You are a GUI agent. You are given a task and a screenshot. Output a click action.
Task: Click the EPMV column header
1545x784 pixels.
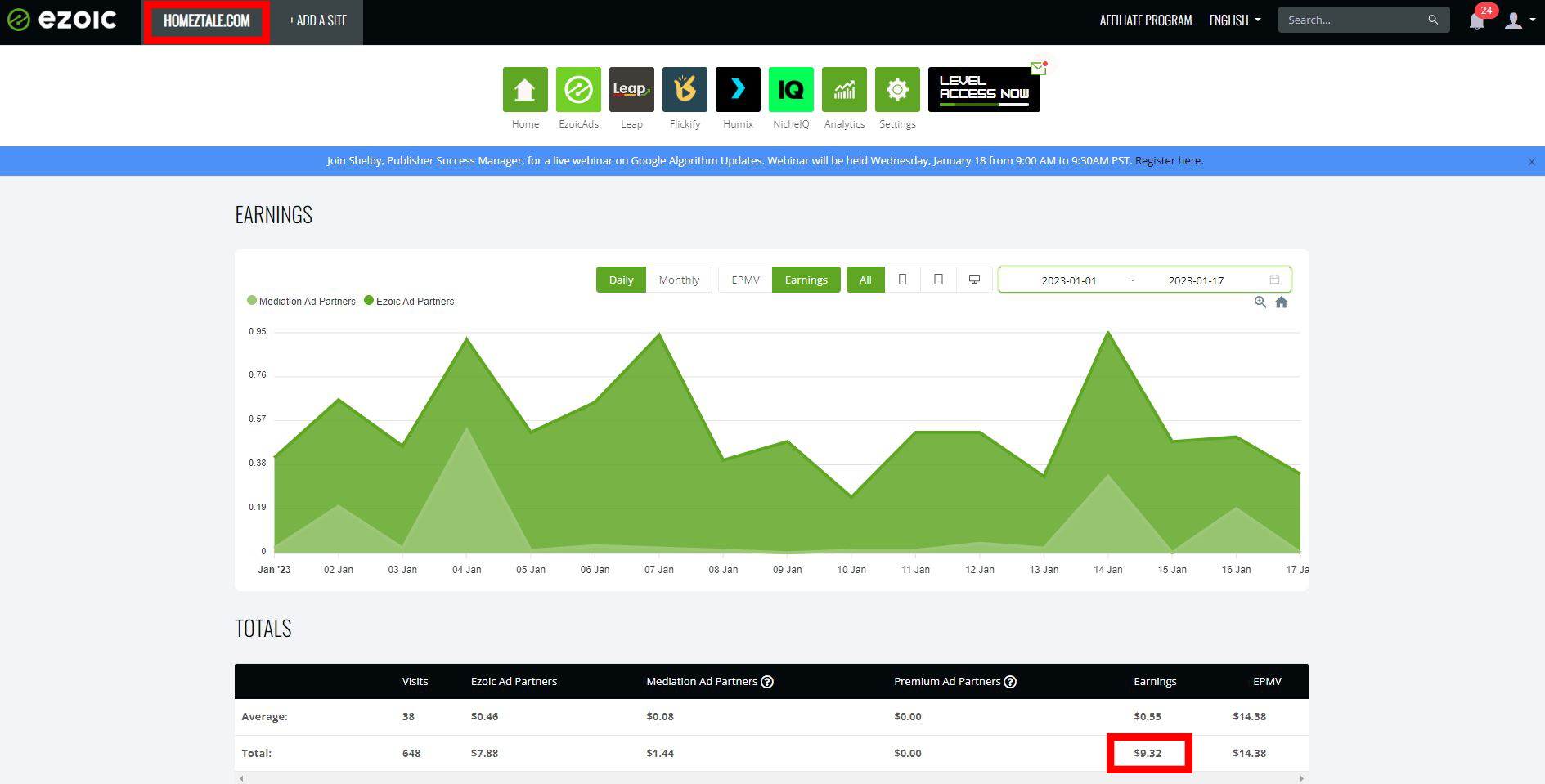coord(1267,681)
